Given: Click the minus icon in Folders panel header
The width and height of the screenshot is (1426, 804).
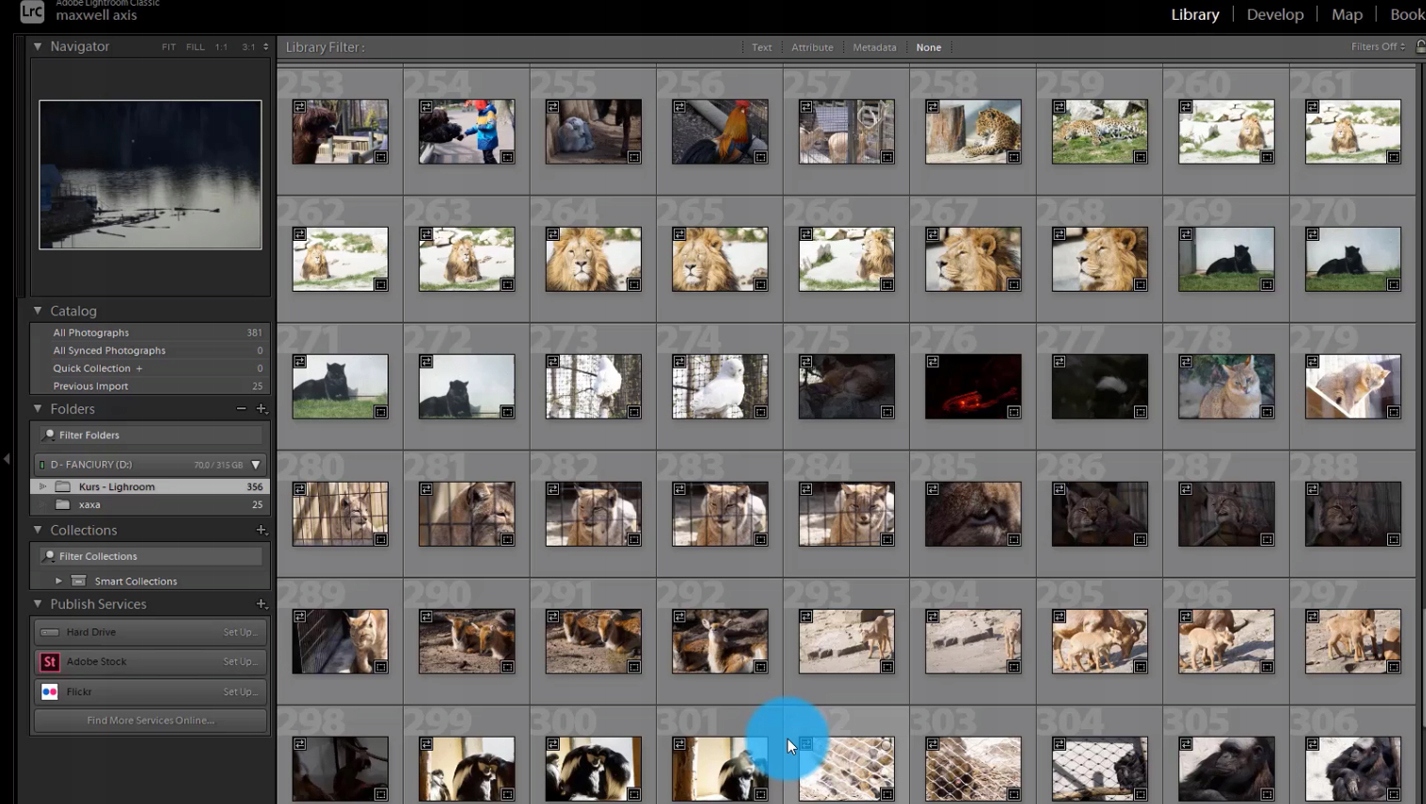Looking at the screenshot, I should [x=241, y=409].
